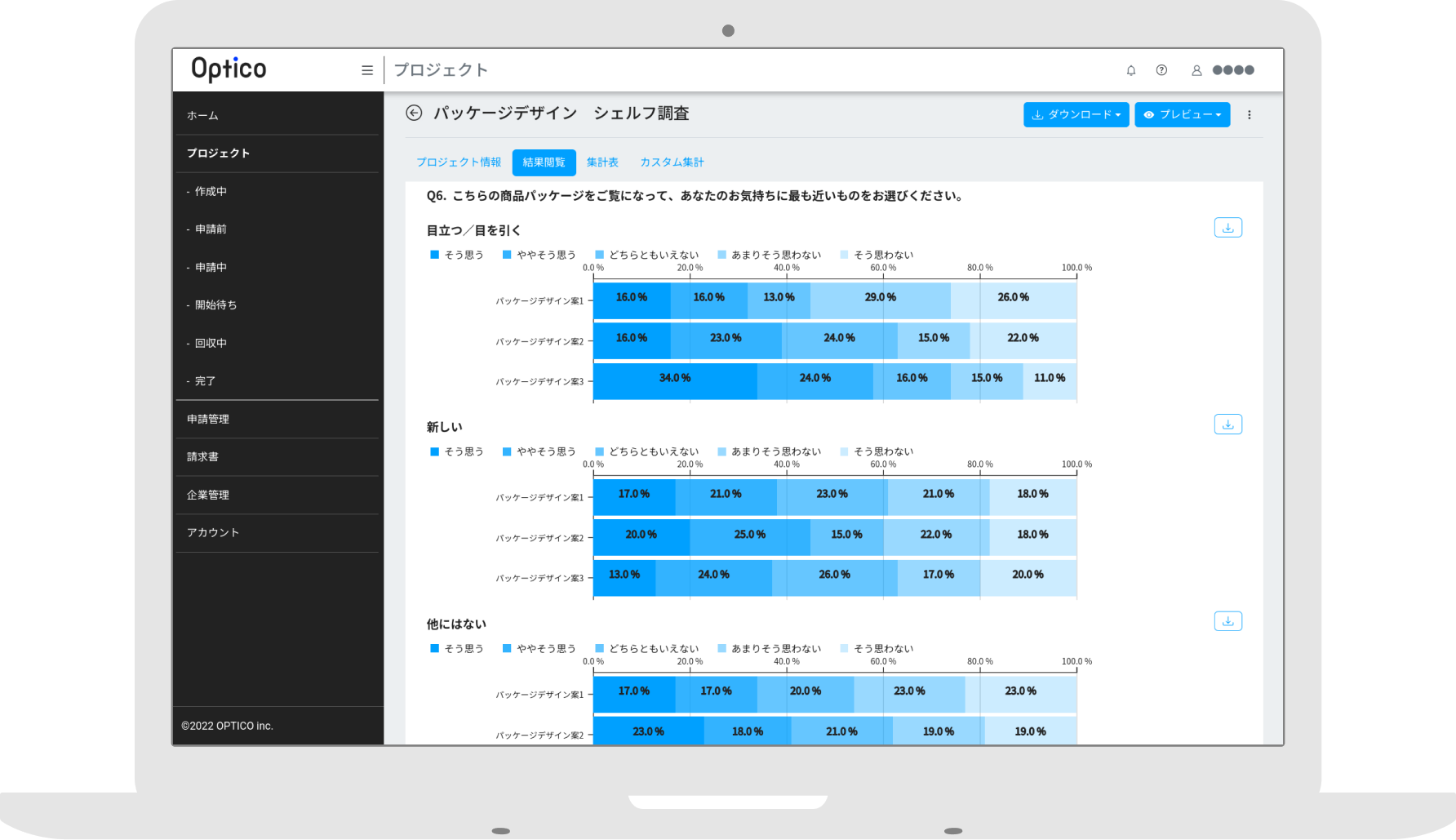
Task: Open 企業管理 from the sidebar
Action: 206,495
